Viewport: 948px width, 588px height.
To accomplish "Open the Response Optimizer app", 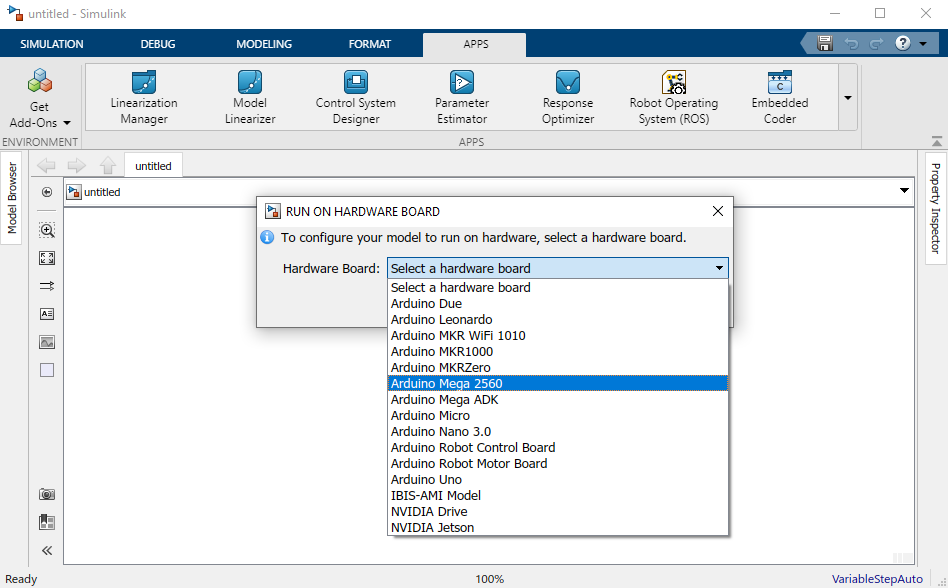I will tap(568, 97).
